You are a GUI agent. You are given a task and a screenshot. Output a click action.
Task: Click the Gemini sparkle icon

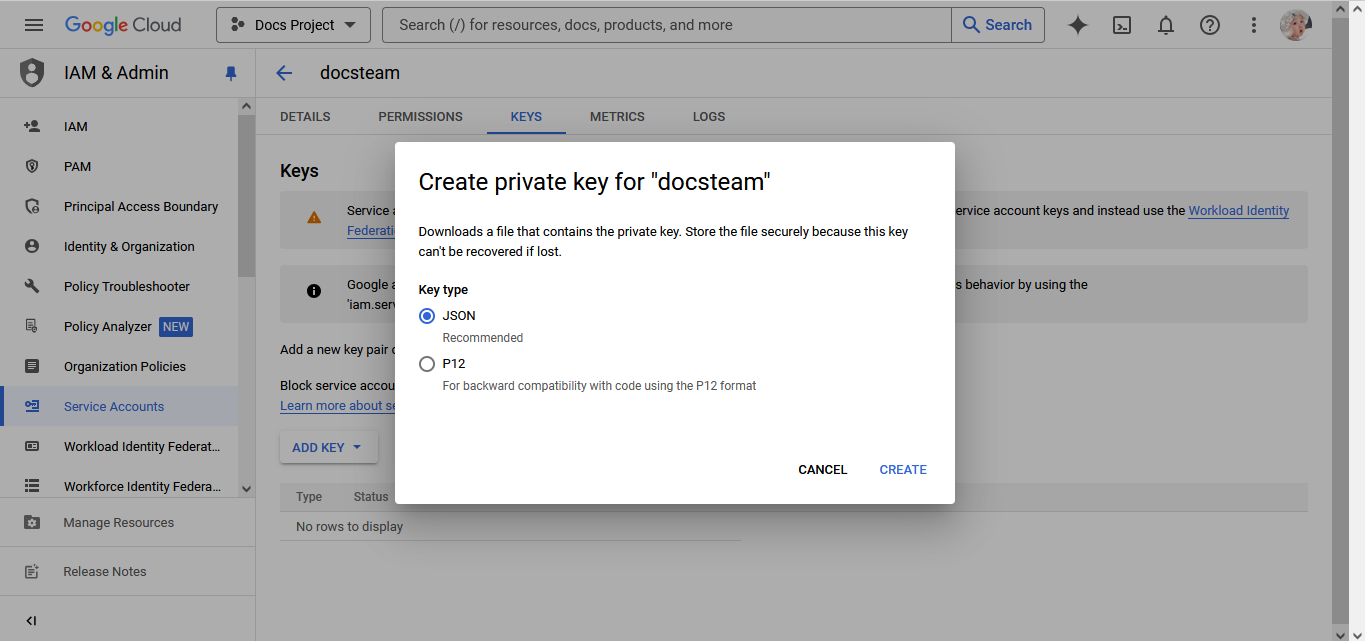click(x=1077, y=25)
